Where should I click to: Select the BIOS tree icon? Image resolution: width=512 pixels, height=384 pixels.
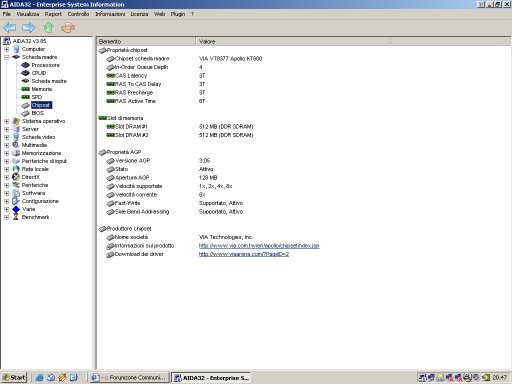click(25, 113)
